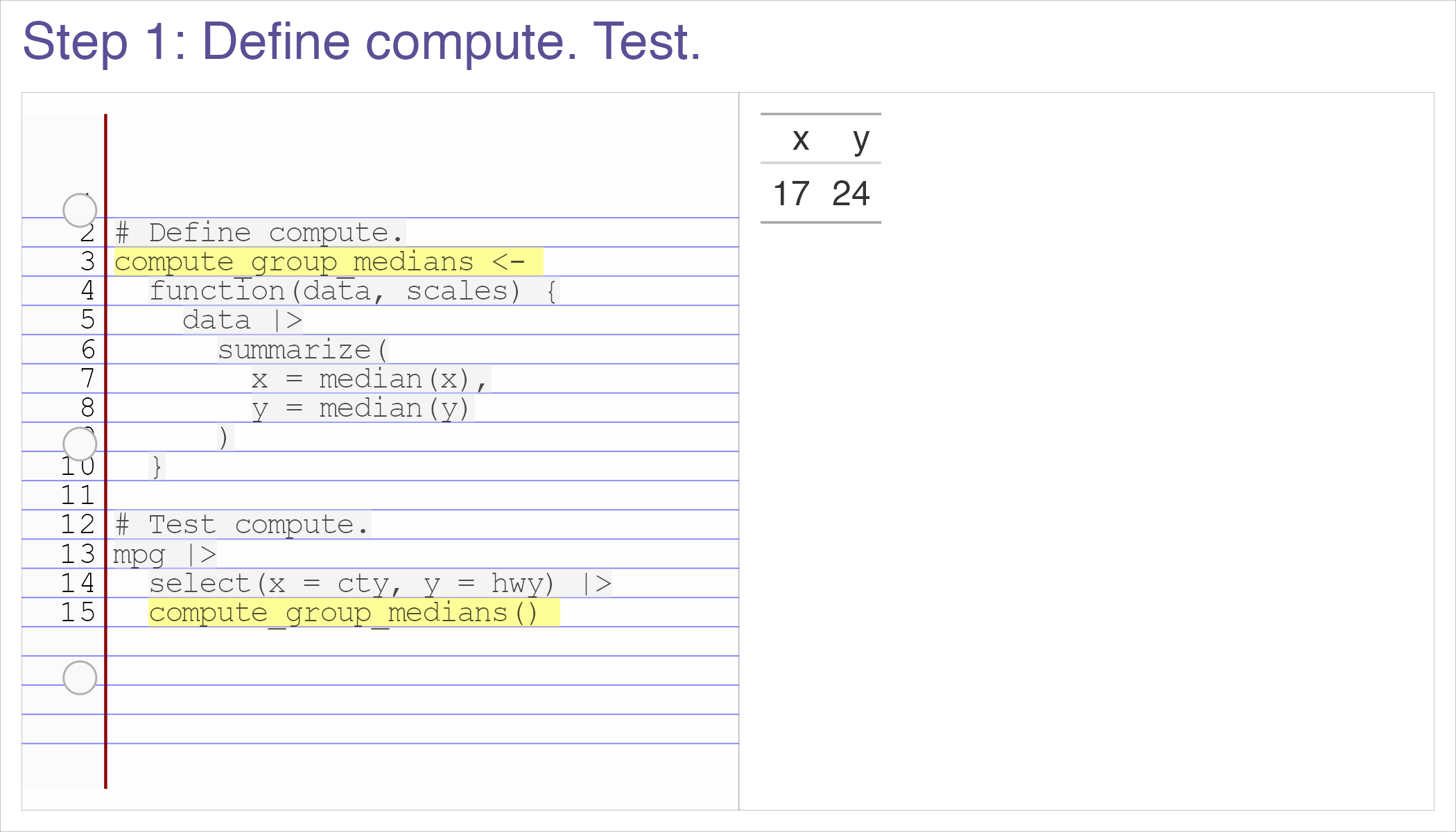Image resolution: width=1456 pixels, height=832 pixels.
Task: Click the highlighted 'compute_group_medians()' call on line 15
Action: [354, 613]
